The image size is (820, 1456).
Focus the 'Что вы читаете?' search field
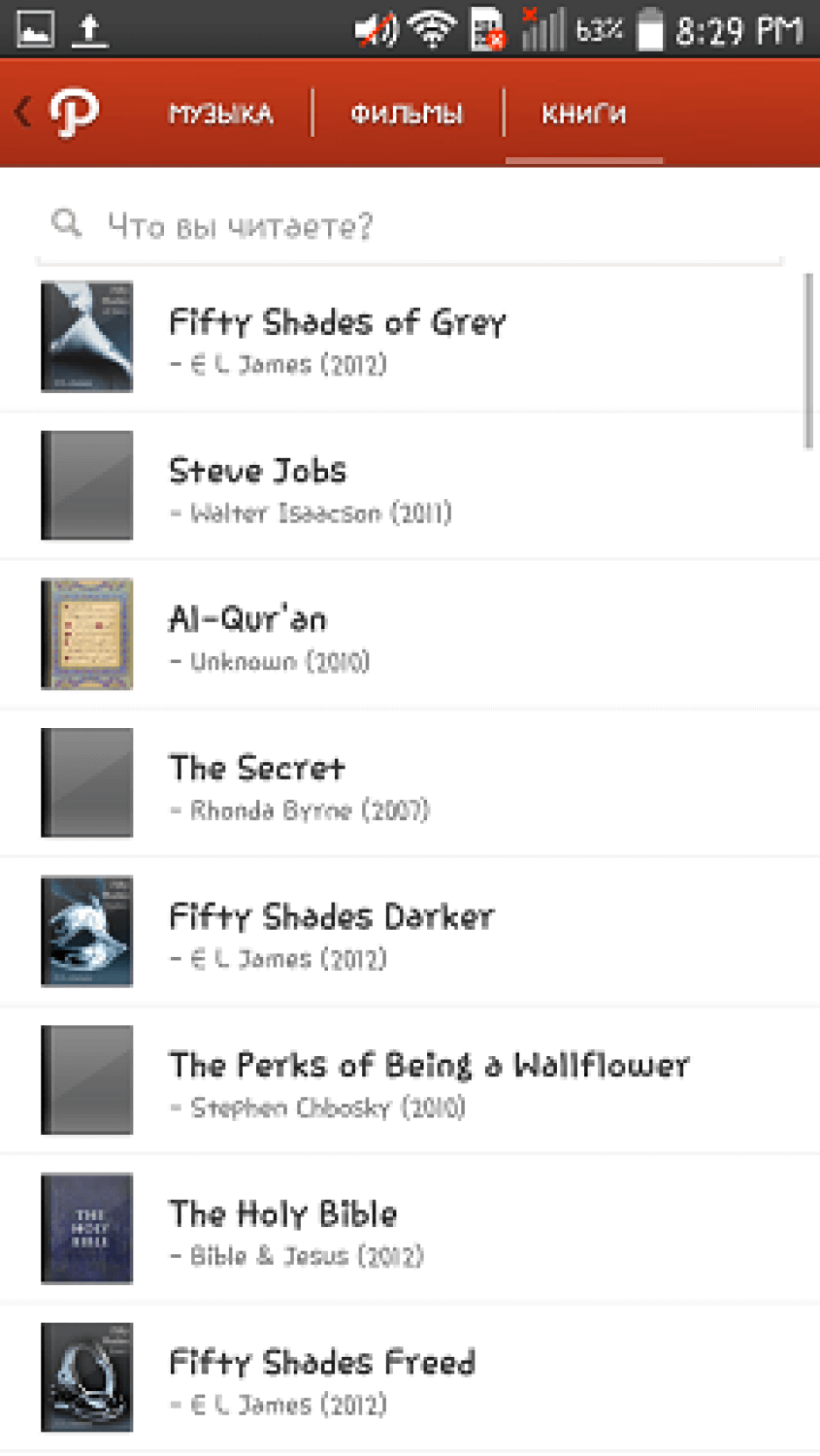click(427, 225)
